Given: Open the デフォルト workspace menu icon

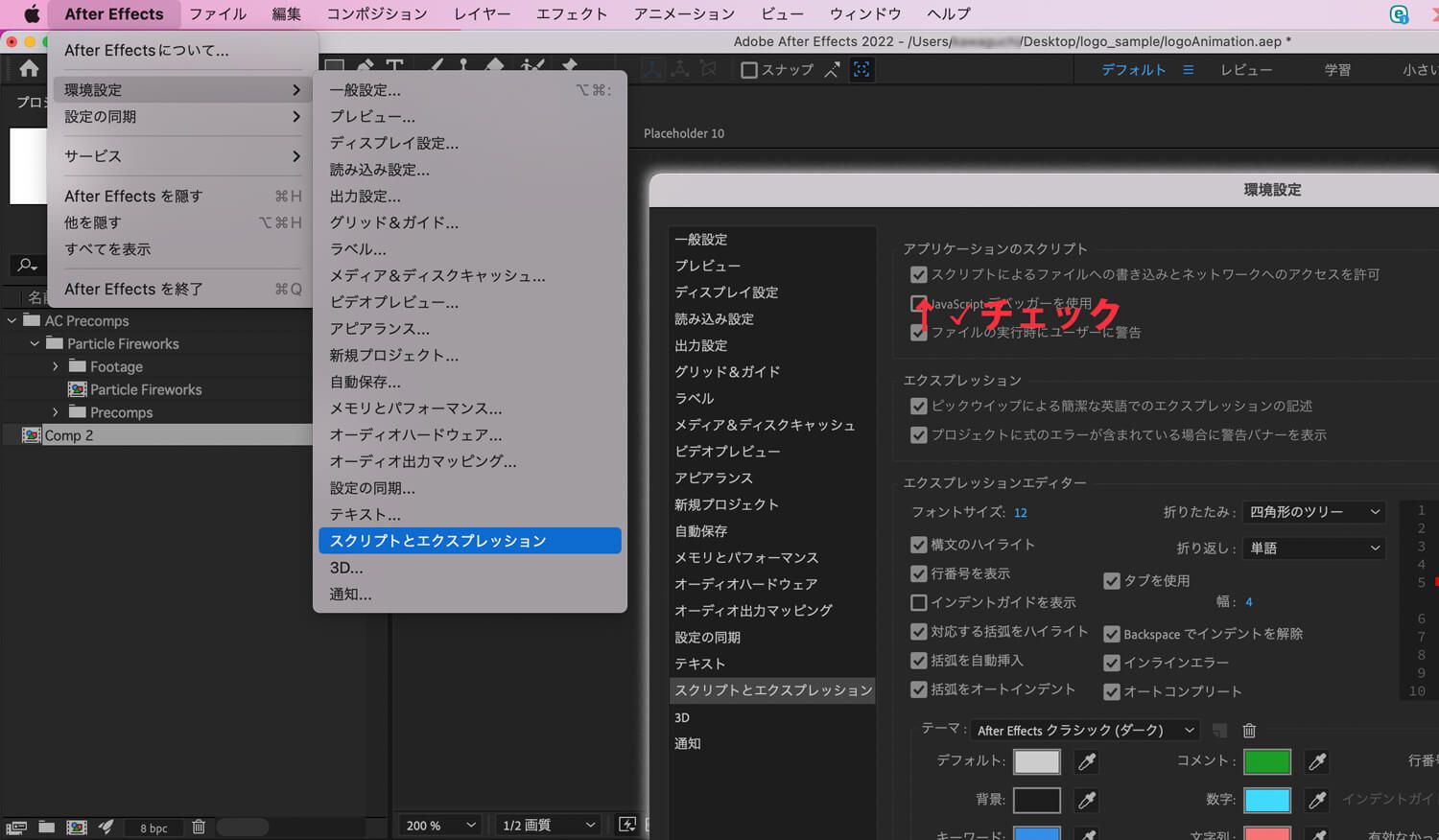Looking at the screenshot, I should tap(1188, 70).
